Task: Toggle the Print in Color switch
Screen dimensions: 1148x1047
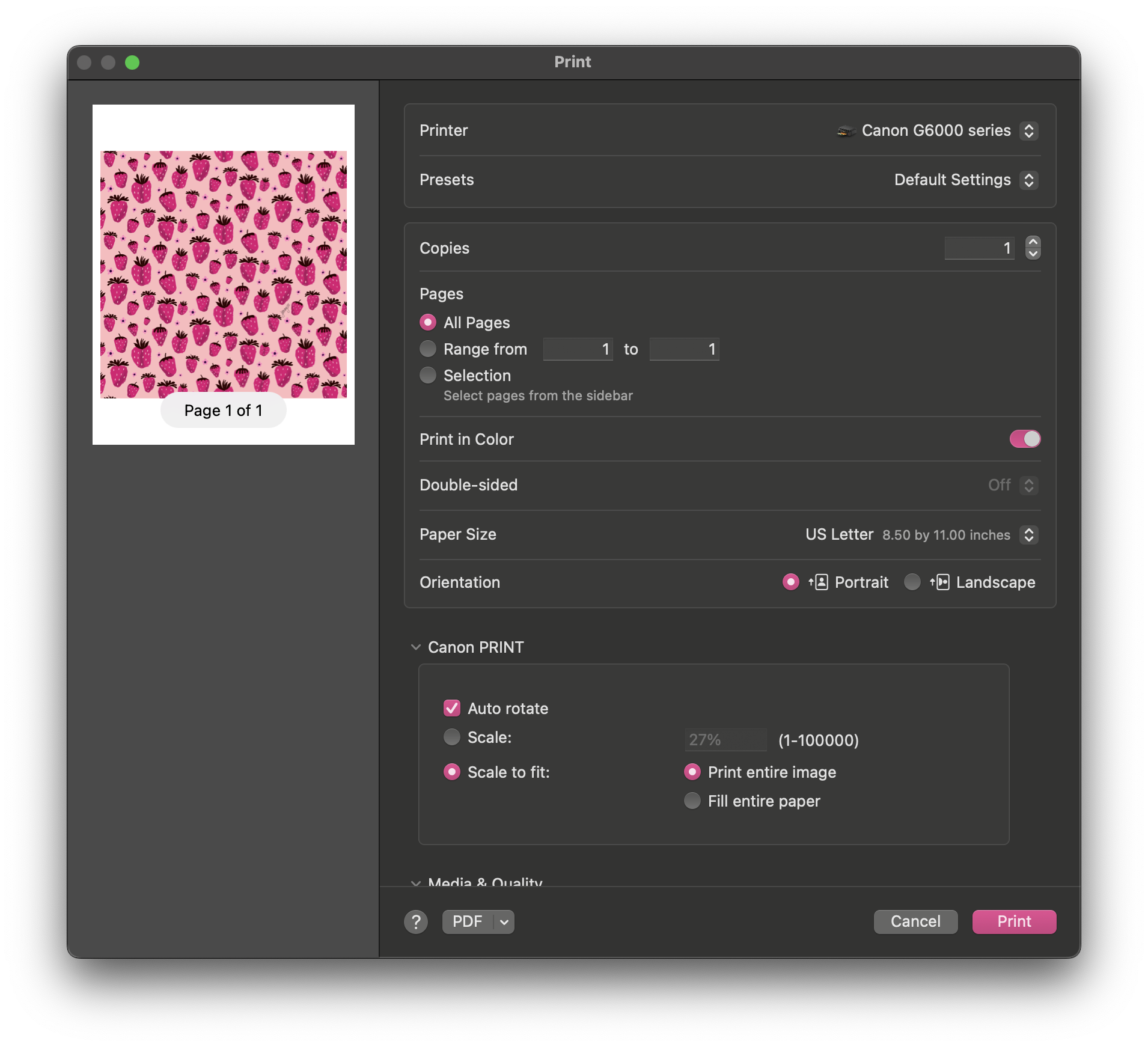Action: pyautogui.click(x=1025, y=439)
